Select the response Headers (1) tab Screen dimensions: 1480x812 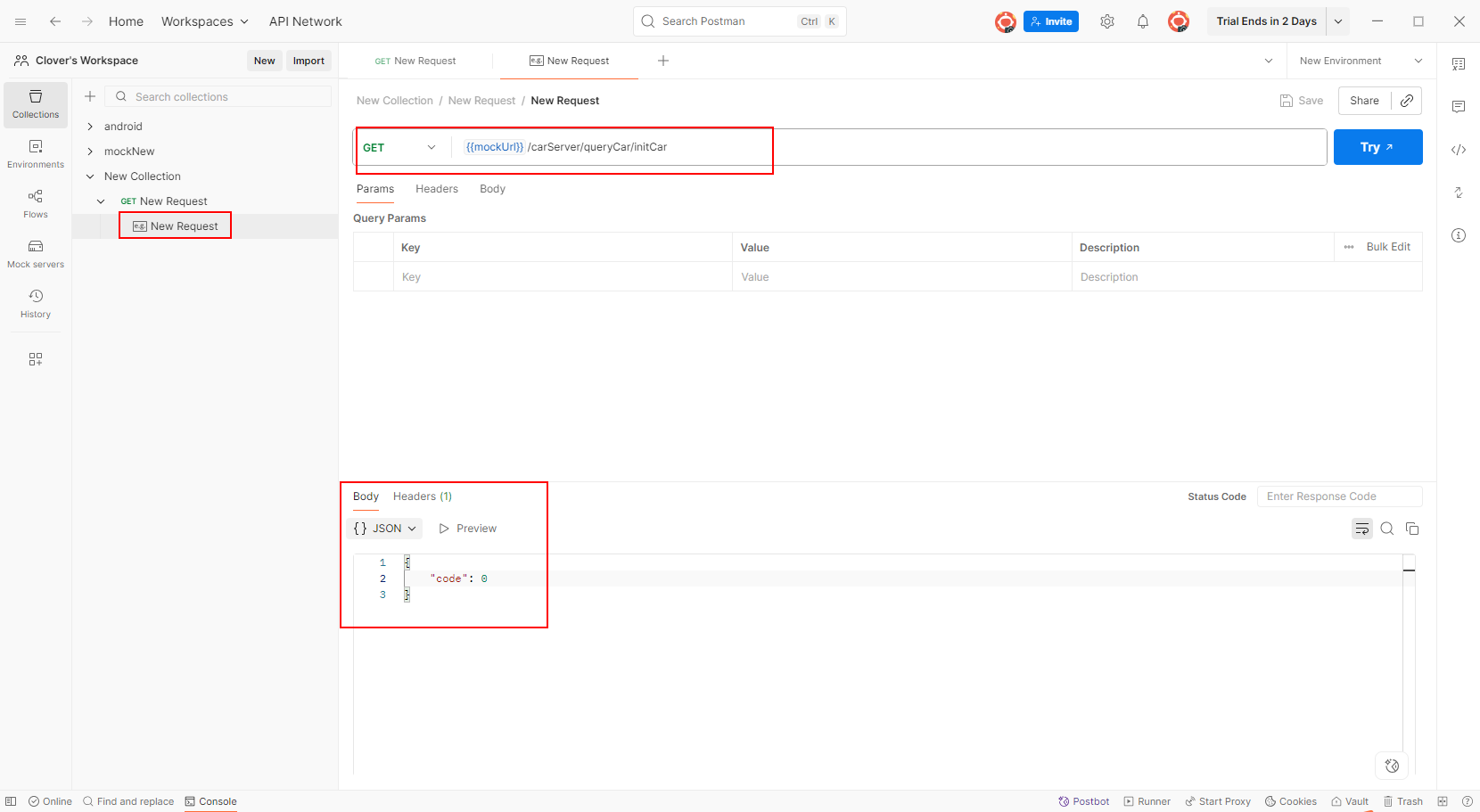pos(423,496)
